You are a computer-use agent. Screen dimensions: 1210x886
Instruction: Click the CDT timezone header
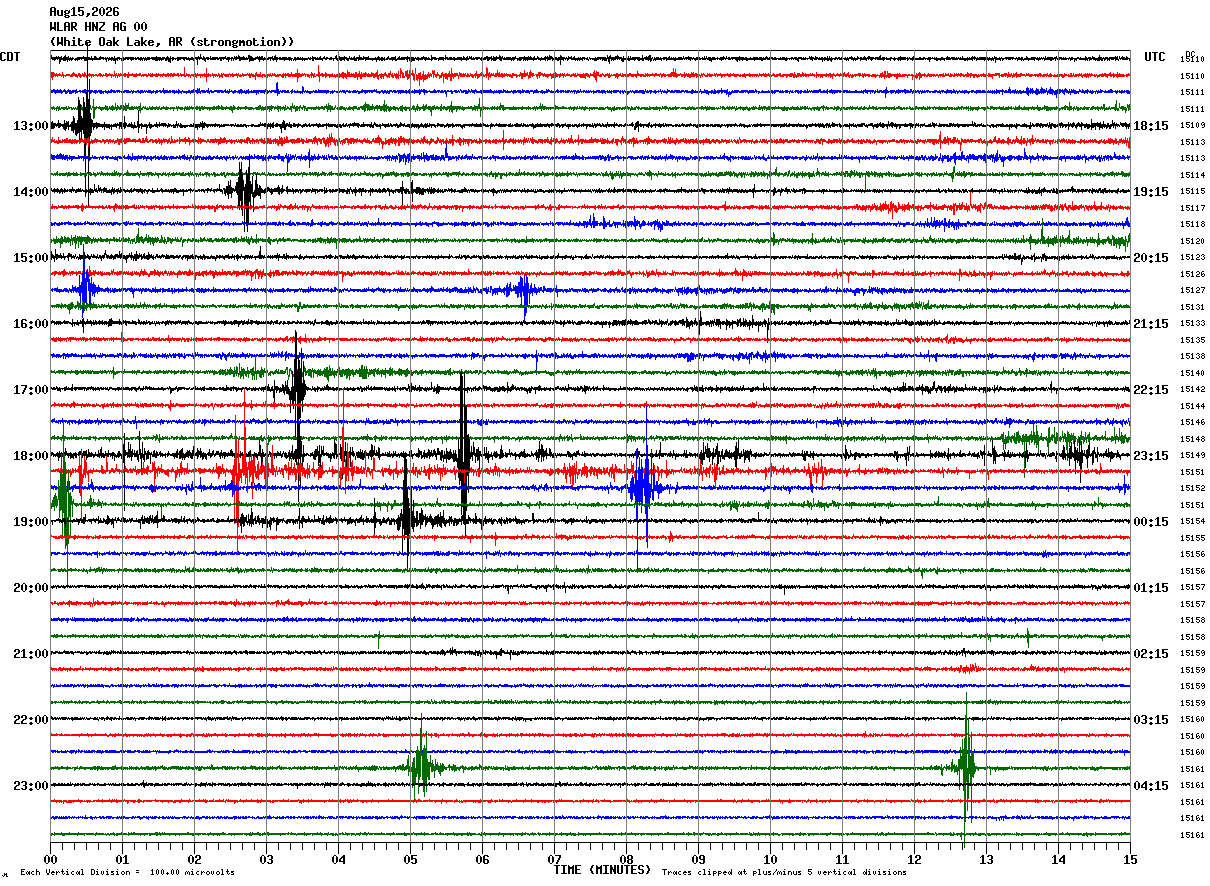pos(10,57)
